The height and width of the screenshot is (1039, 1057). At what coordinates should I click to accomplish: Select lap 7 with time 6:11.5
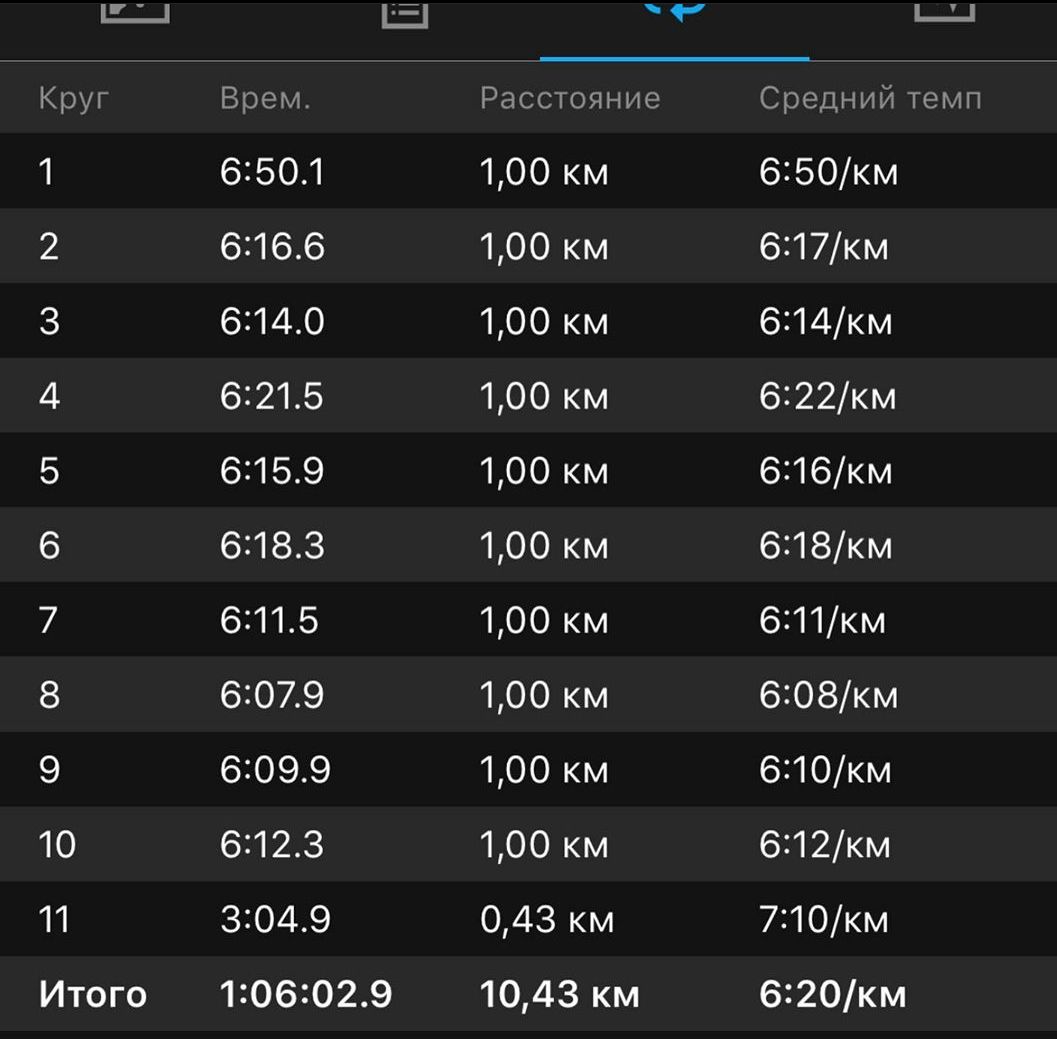coord(528,620)
